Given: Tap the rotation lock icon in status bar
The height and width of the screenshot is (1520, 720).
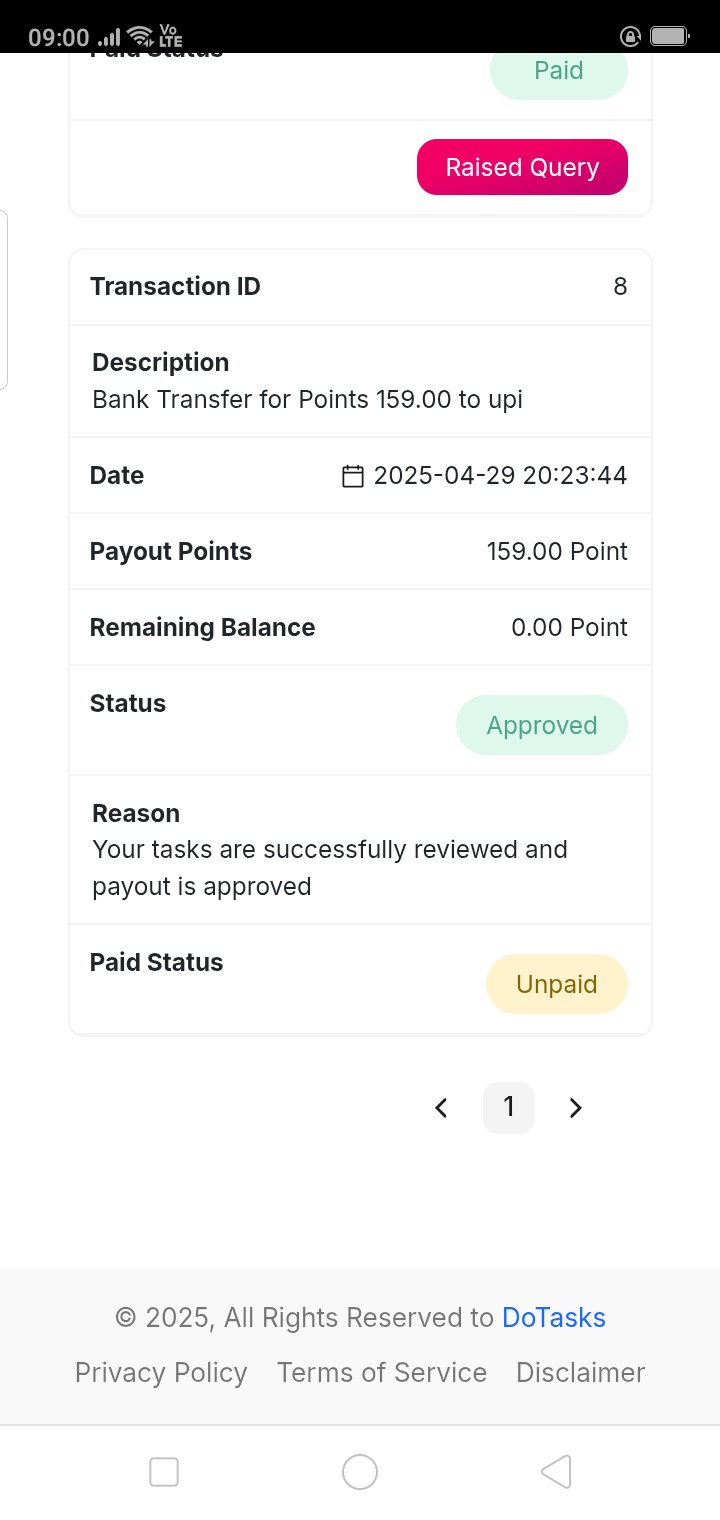Looking at the screenshot, I should (x=630, y=37).
